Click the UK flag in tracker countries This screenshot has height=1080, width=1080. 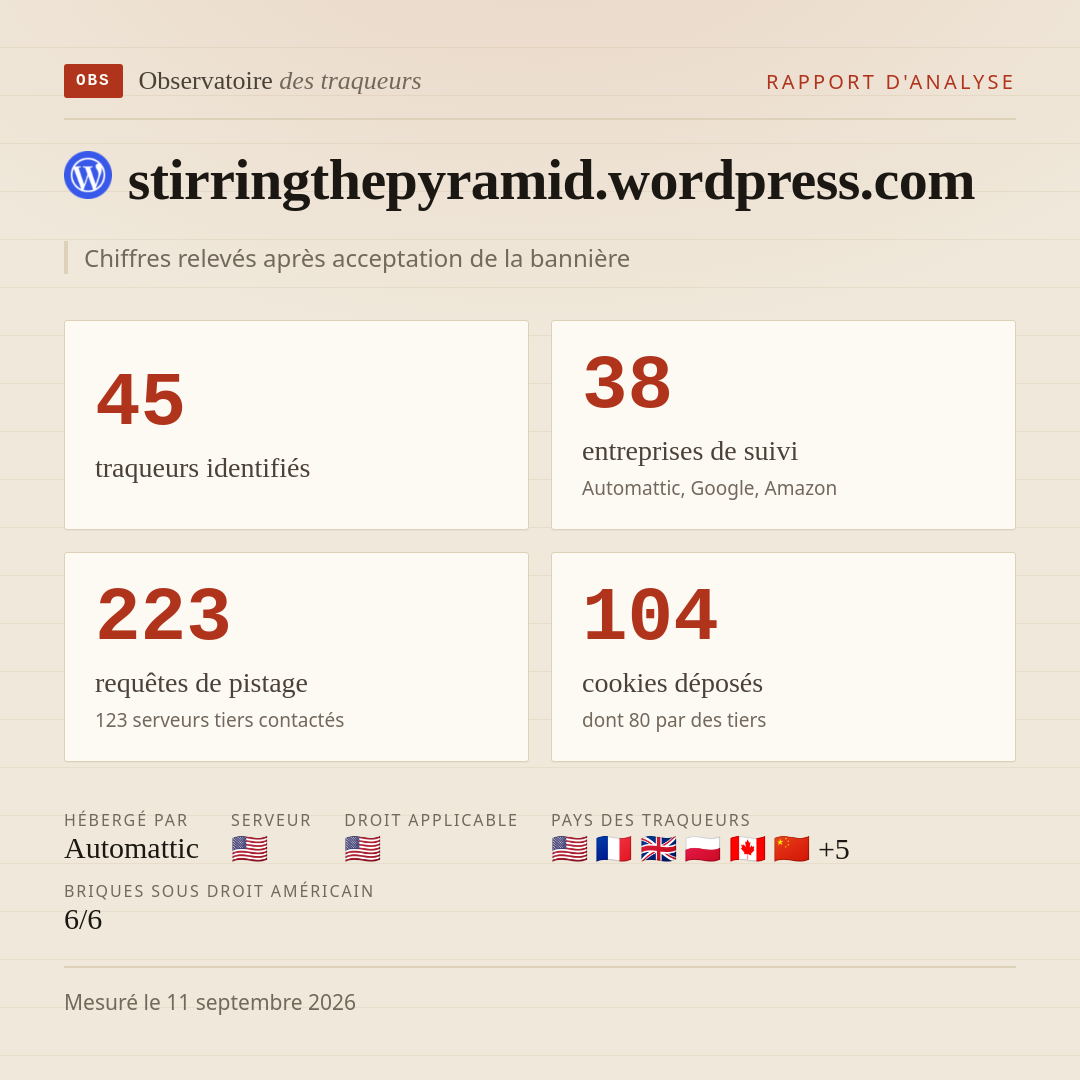click(658, 849)
